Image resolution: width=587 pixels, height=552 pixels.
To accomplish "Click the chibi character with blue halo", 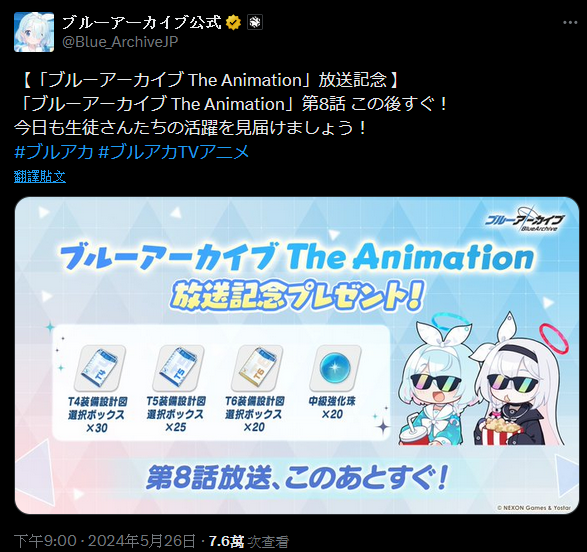I will click(436, 381).
